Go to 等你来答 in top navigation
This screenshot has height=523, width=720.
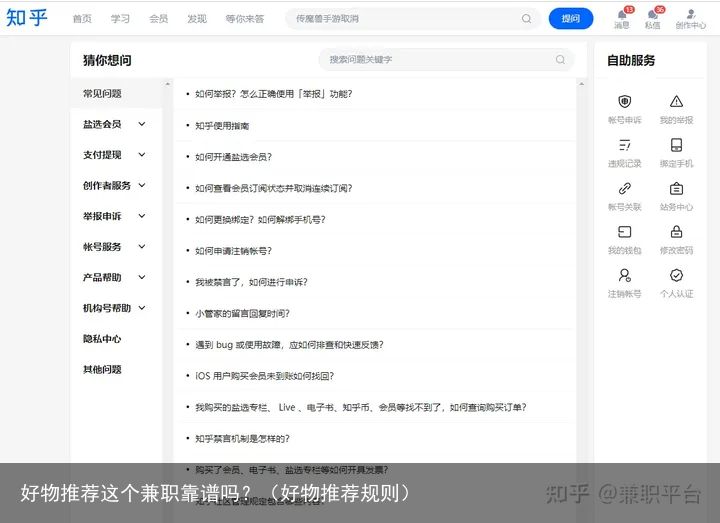[x=245, y=19]
